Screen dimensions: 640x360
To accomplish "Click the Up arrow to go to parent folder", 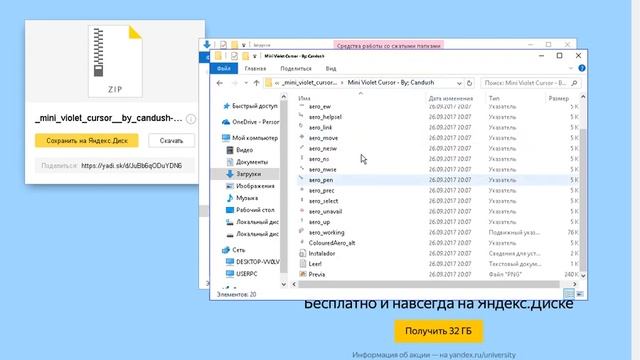I will 256,83.
